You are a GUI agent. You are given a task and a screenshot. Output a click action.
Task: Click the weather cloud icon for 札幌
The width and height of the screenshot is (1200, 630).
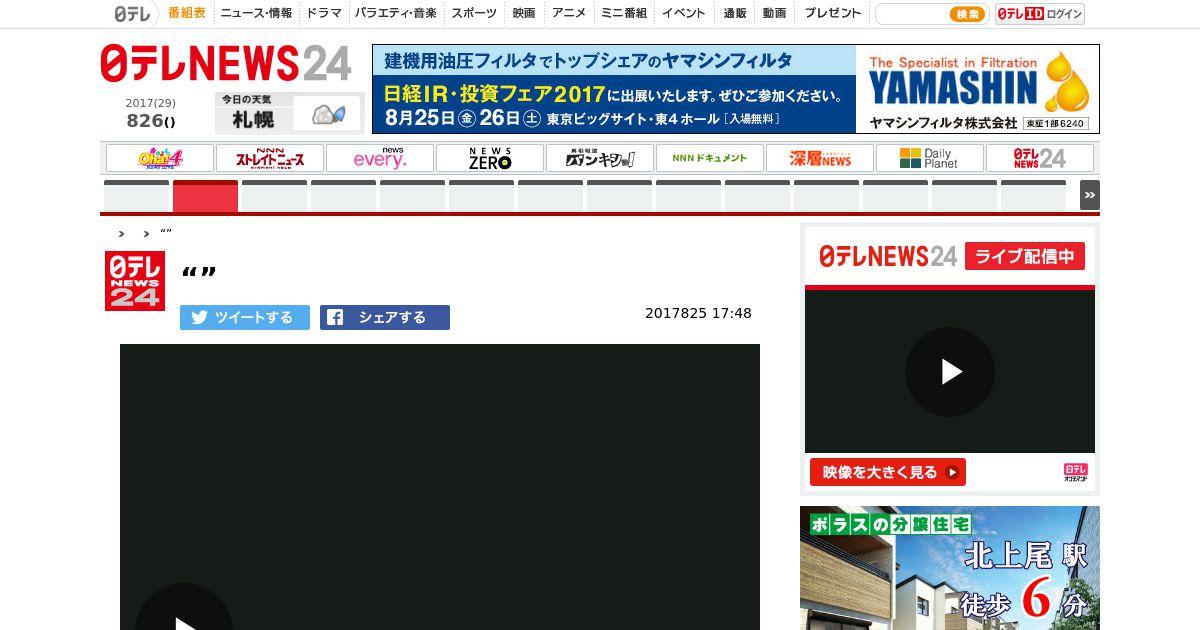point(328,115)
